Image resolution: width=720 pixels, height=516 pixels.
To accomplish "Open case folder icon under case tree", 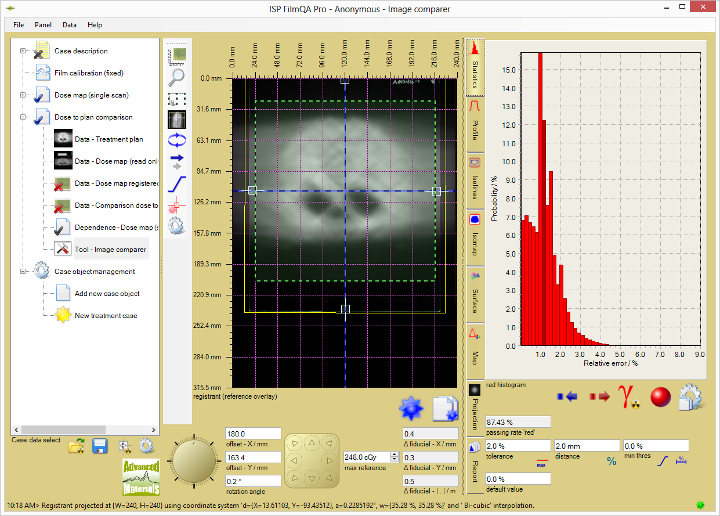I will [77, 446].
